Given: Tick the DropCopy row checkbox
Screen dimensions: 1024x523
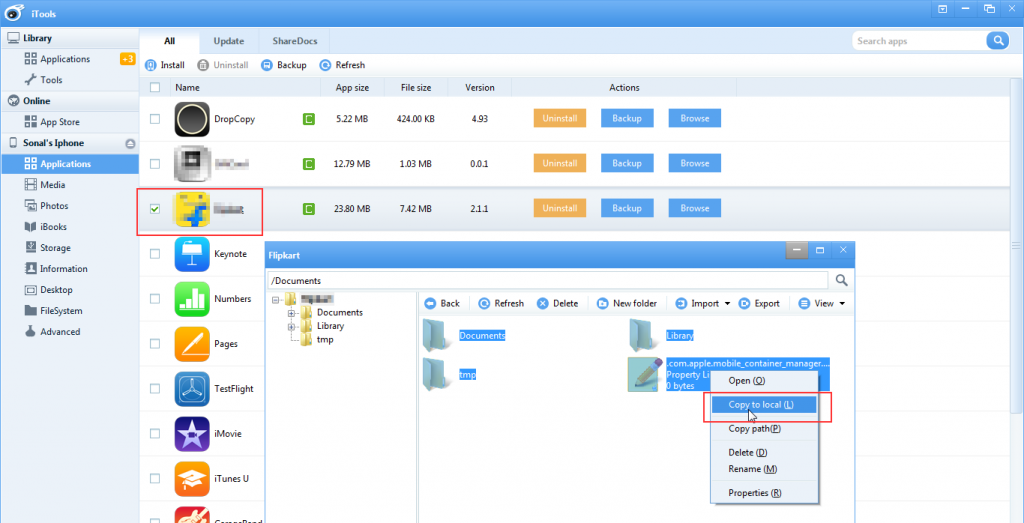Looking at the screenshot, I should pyautogui.click(x=154, y=119).
